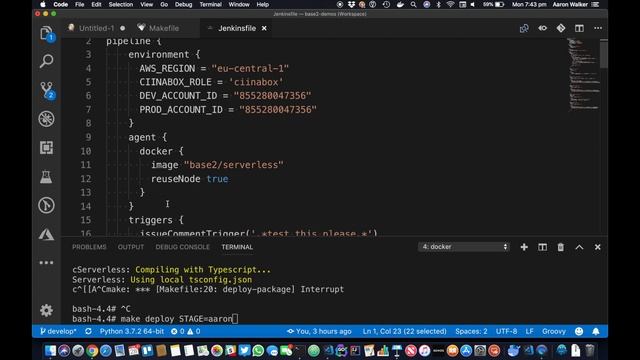Click the docker whale icon in menu bar

coord(400,4)
